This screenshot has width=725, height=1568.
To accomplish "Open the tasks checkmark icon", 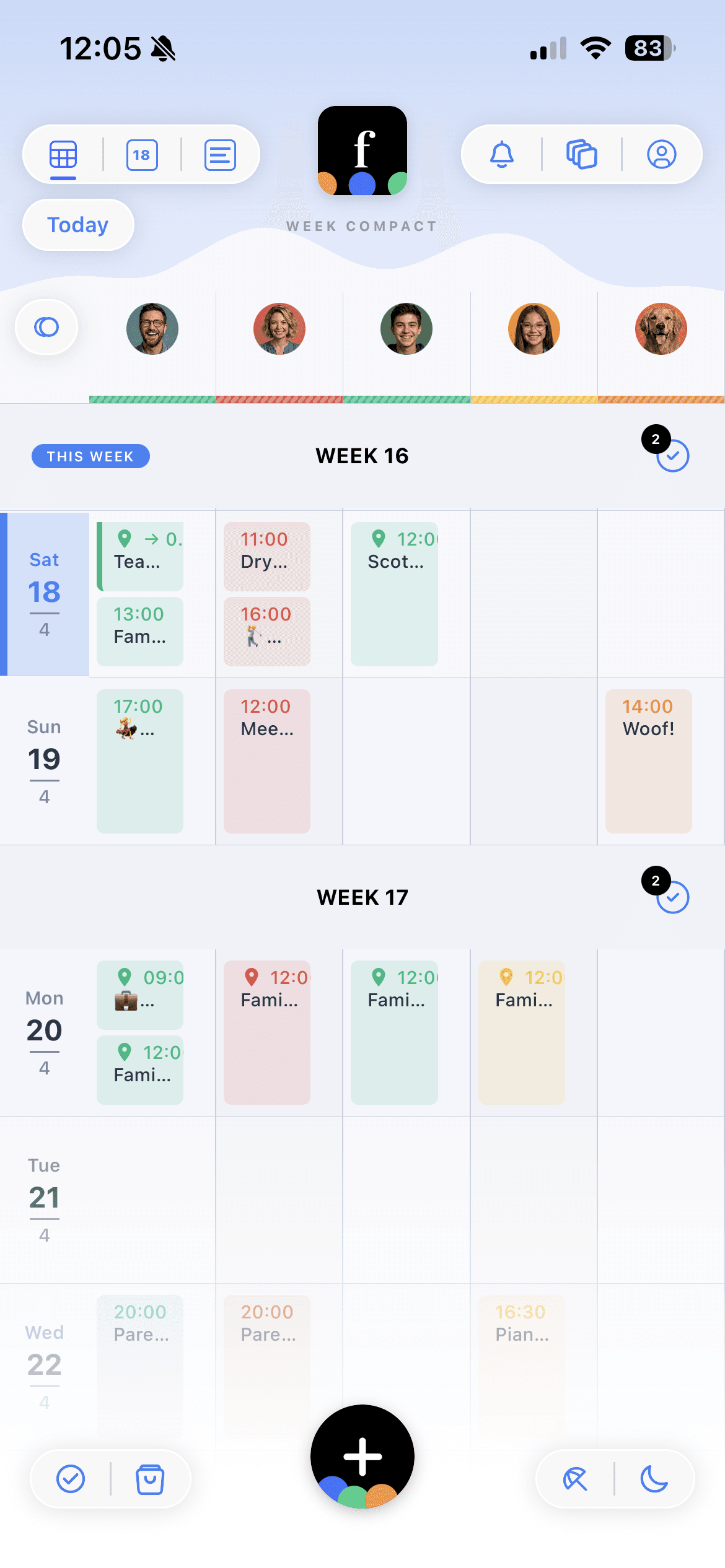I will [x=71, y=1479].
